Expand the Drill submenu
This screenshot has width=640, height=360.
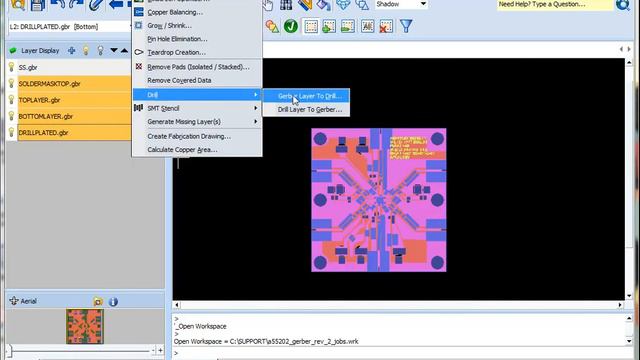pyautogui.click(x=197, y=95)
